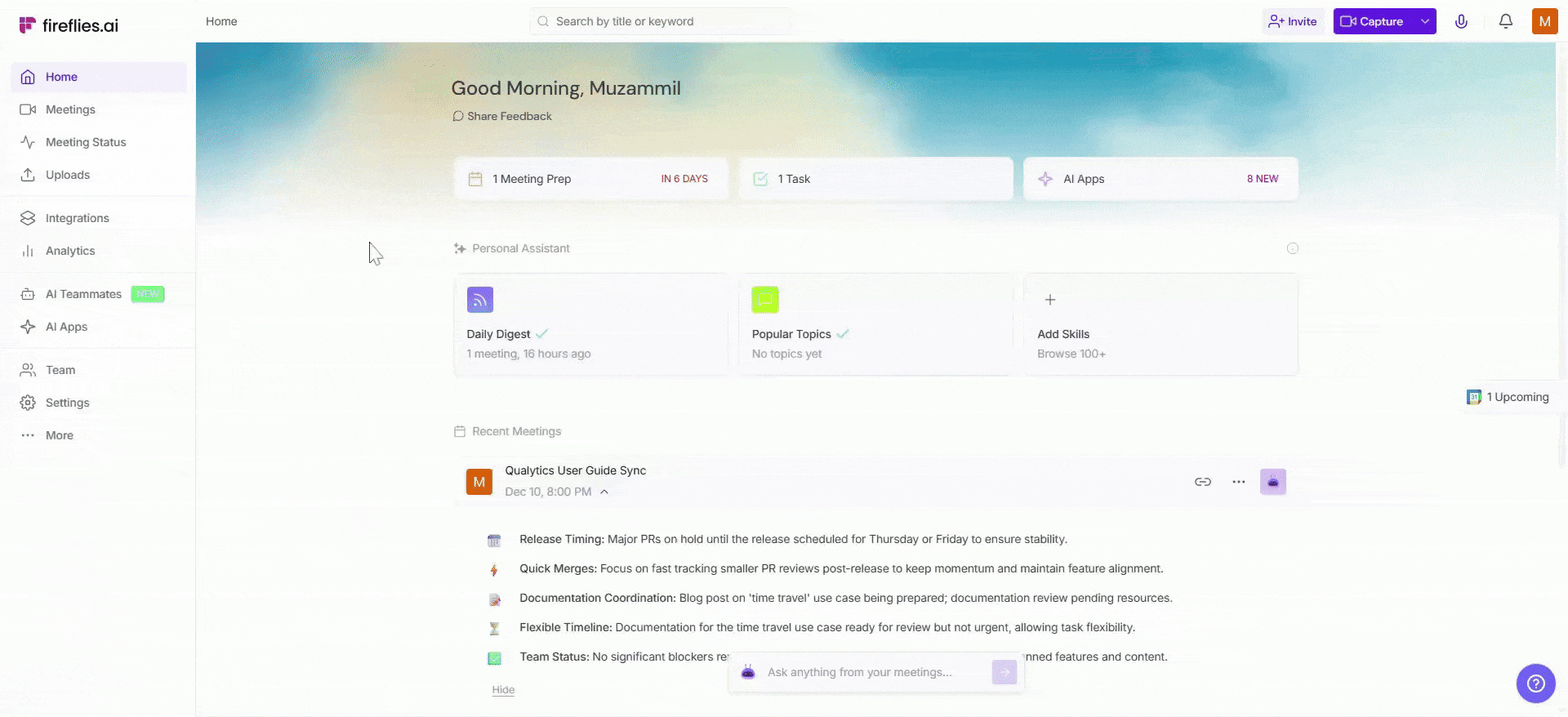Click the Recent Meetings heading
The height and width of the screenshot is (717, 1568).
(x=516, y=431)
